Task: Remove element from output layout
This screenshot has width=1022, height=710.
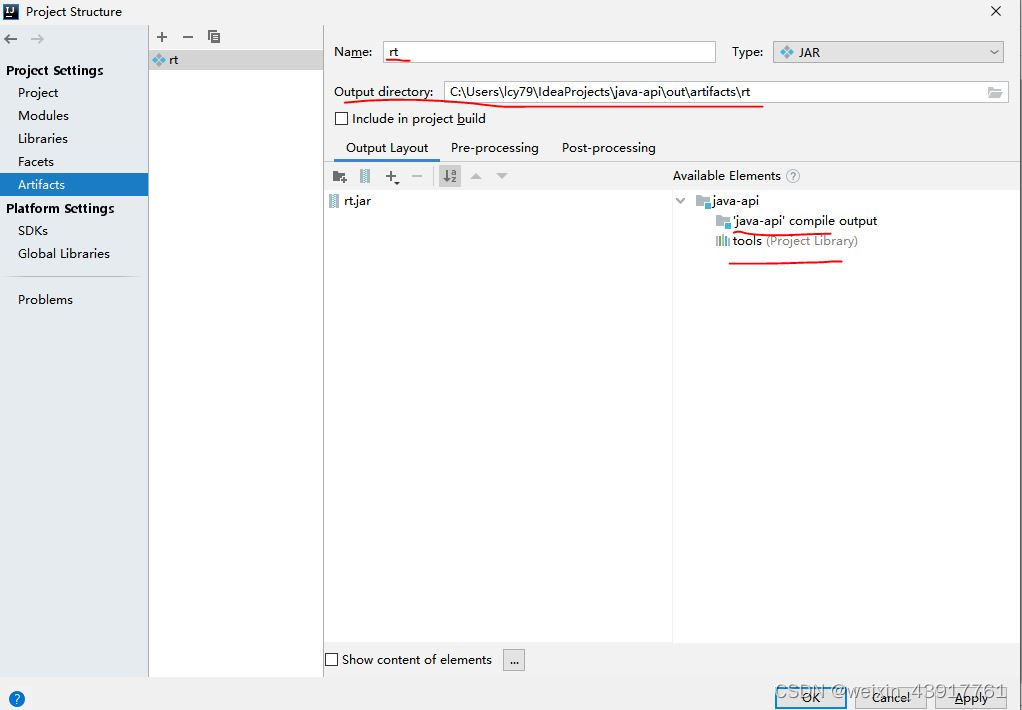Action: [417, 176]
